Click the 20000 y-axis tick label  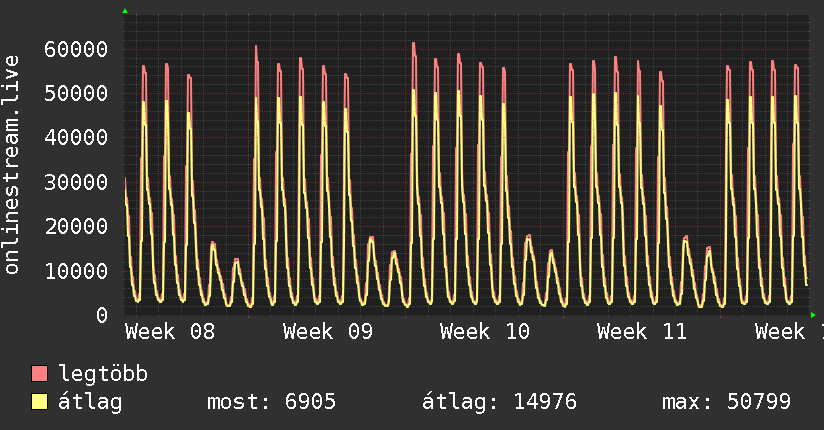coord(76,227)
